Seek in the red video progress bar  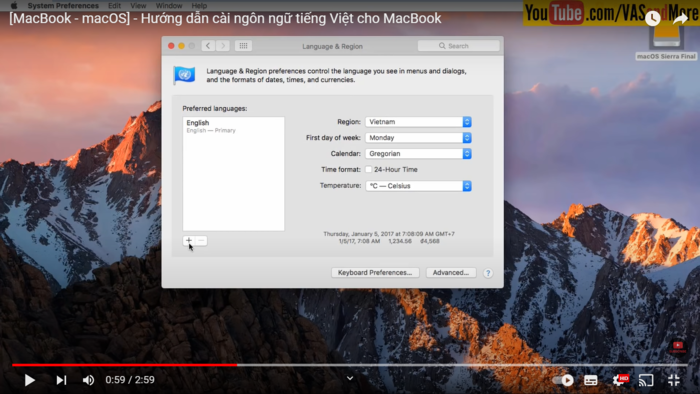pos(124,365)
